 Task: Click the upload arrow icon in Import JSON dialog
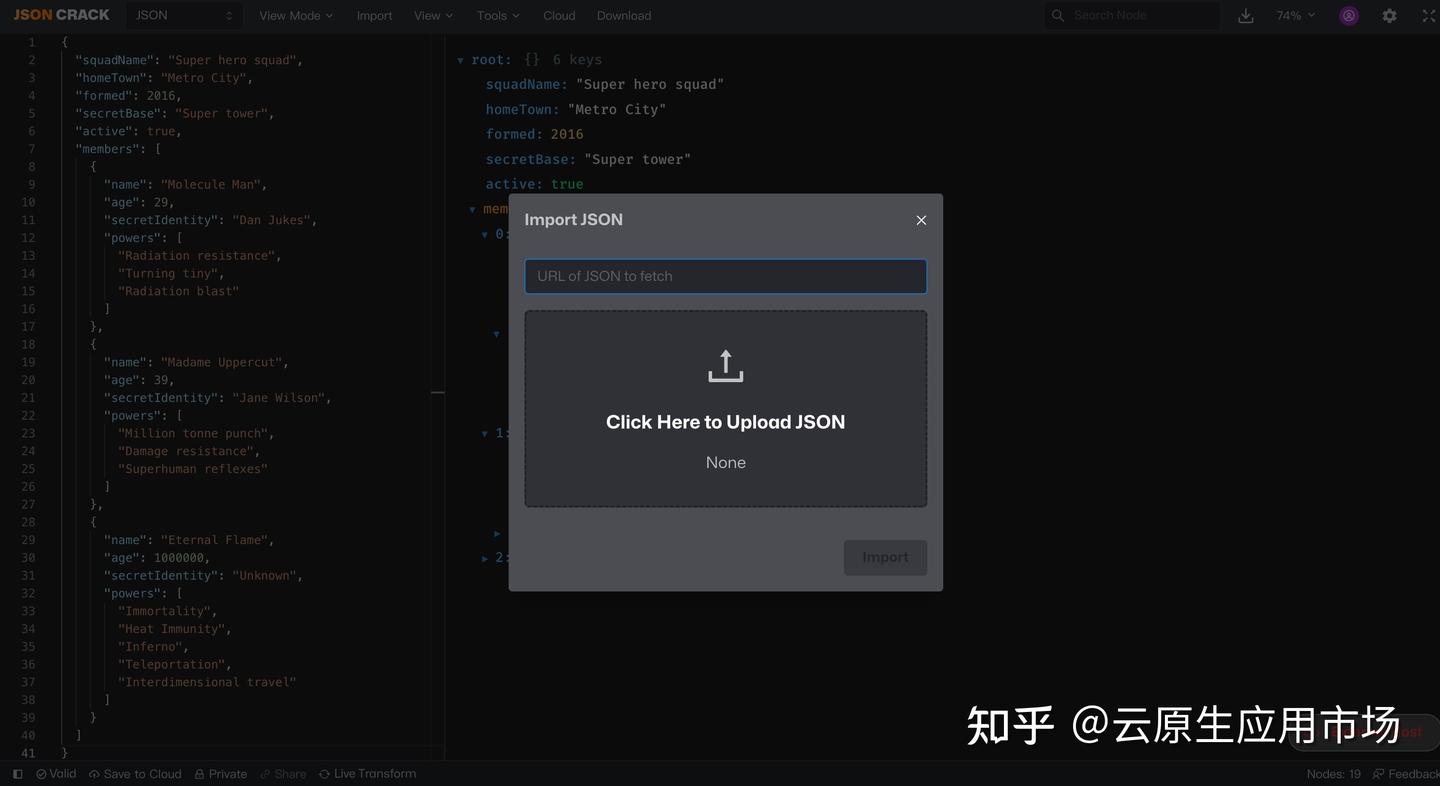(x=725, y=365)
